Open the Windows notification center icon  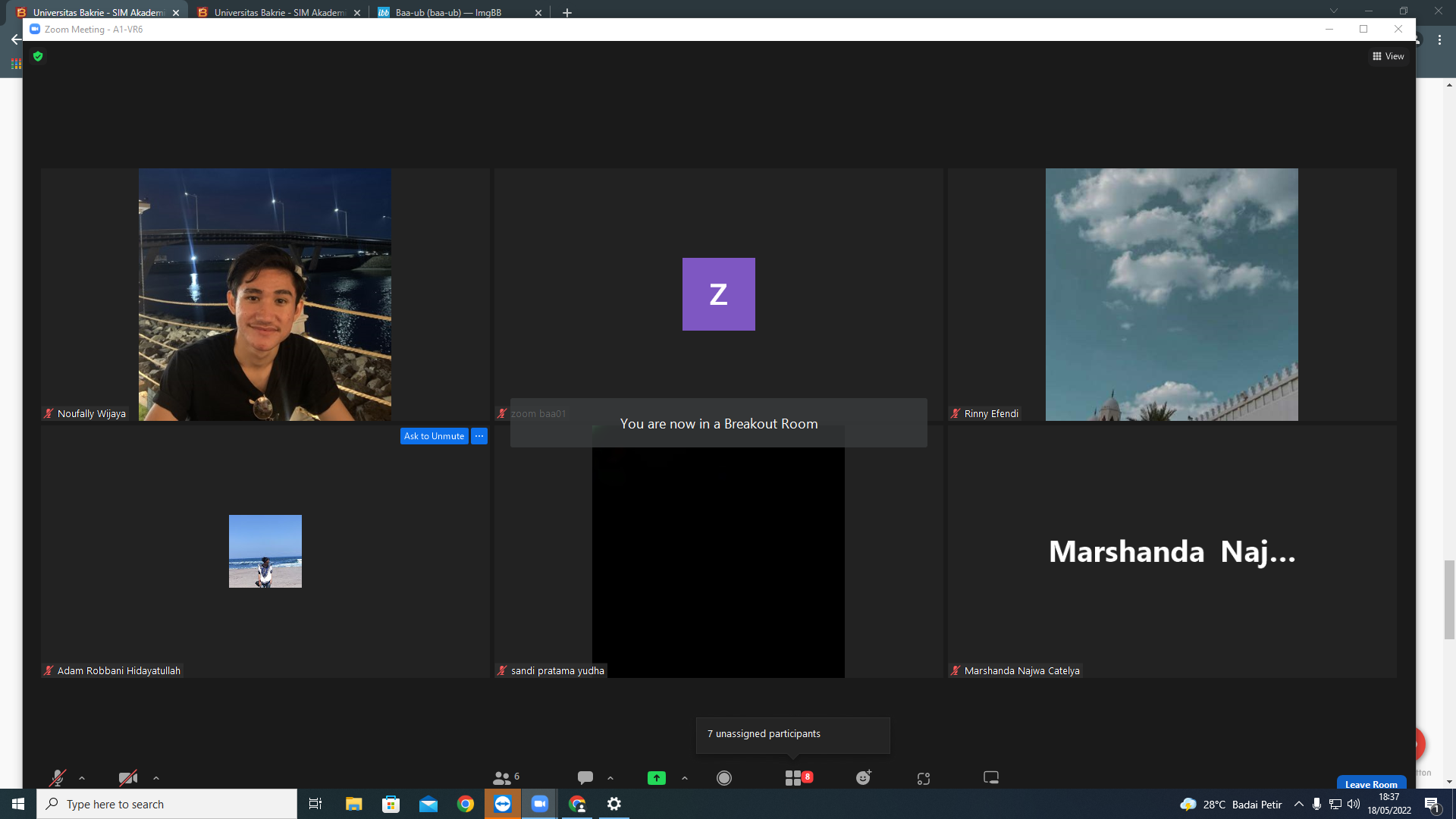pos(1432,805)
